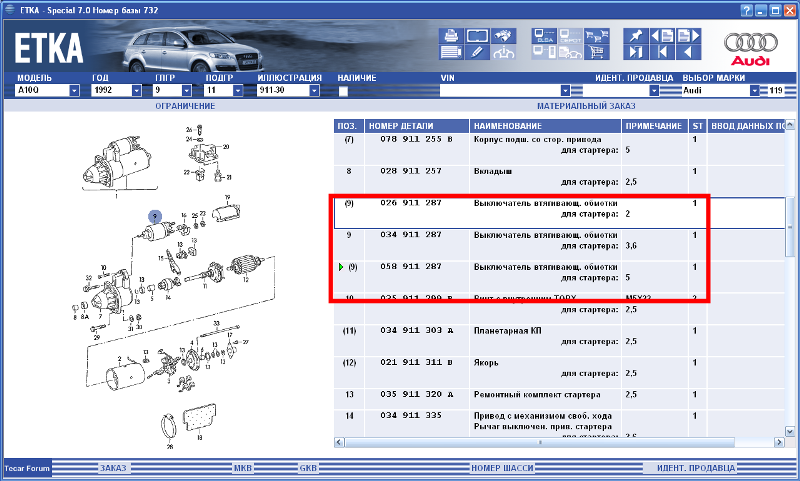The height and width of the screenshot is (481, 800).
Task: Open the ГОД dropdown showing 1992
Action: [x=136, y=91]
